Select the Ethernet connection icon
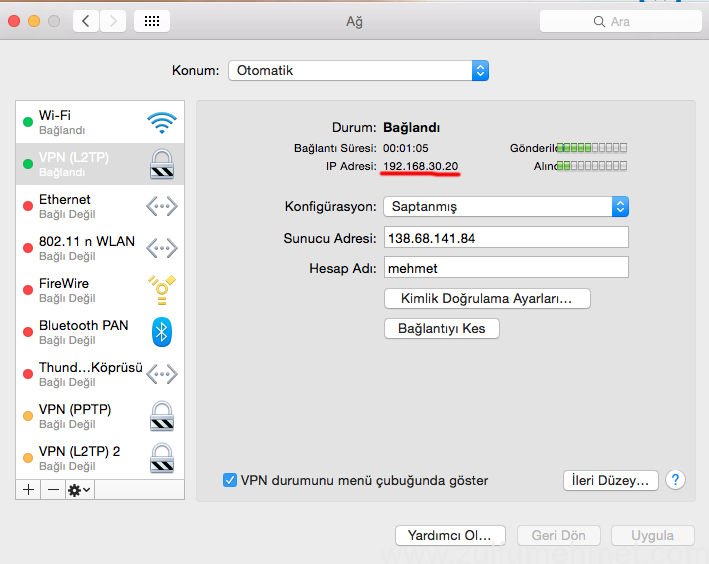The width and height of the screenshot is (709, 564). pos(161,206)
